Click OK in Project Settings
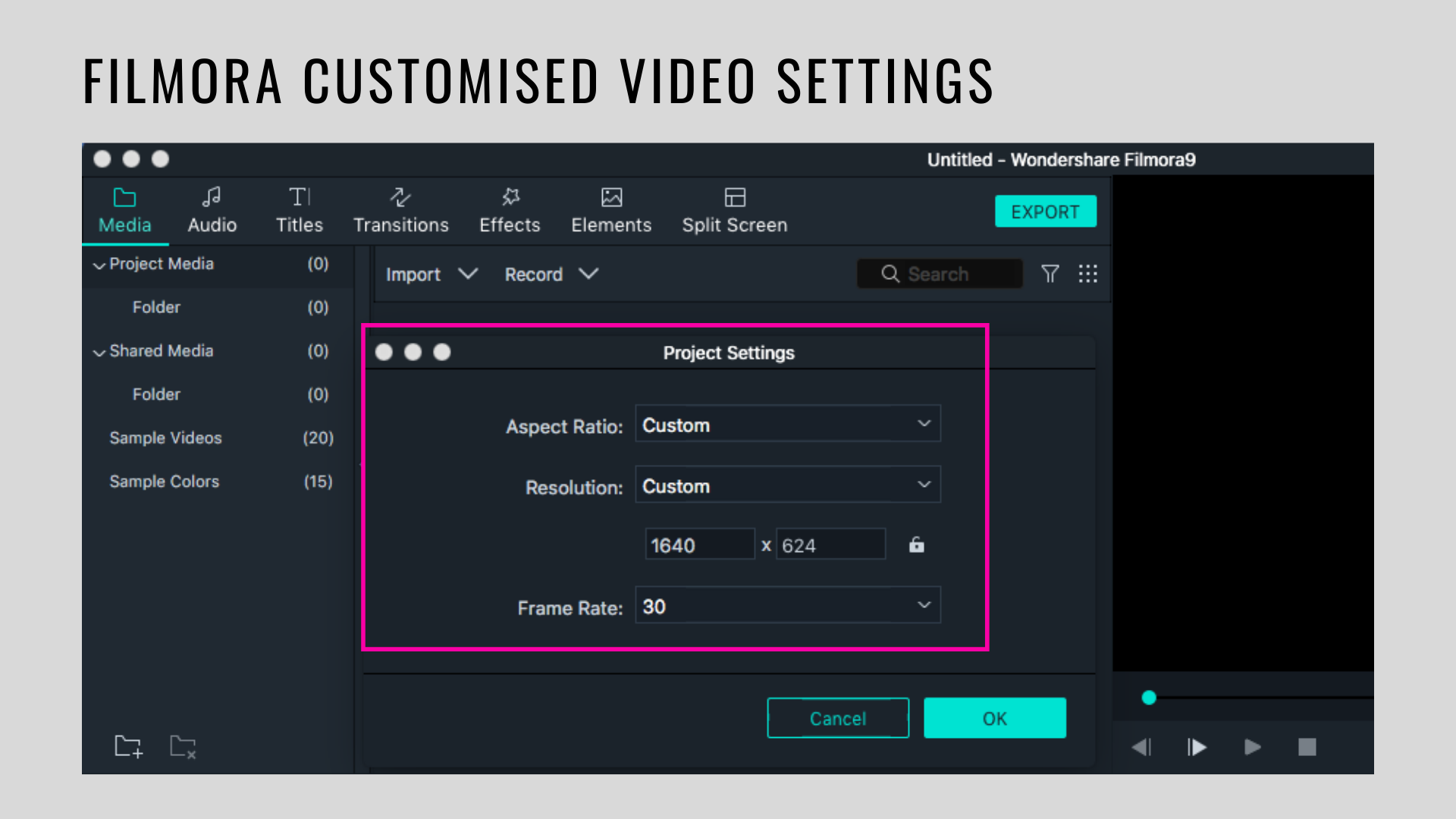Screen dimensions: 1456x819 pos(995,718)
